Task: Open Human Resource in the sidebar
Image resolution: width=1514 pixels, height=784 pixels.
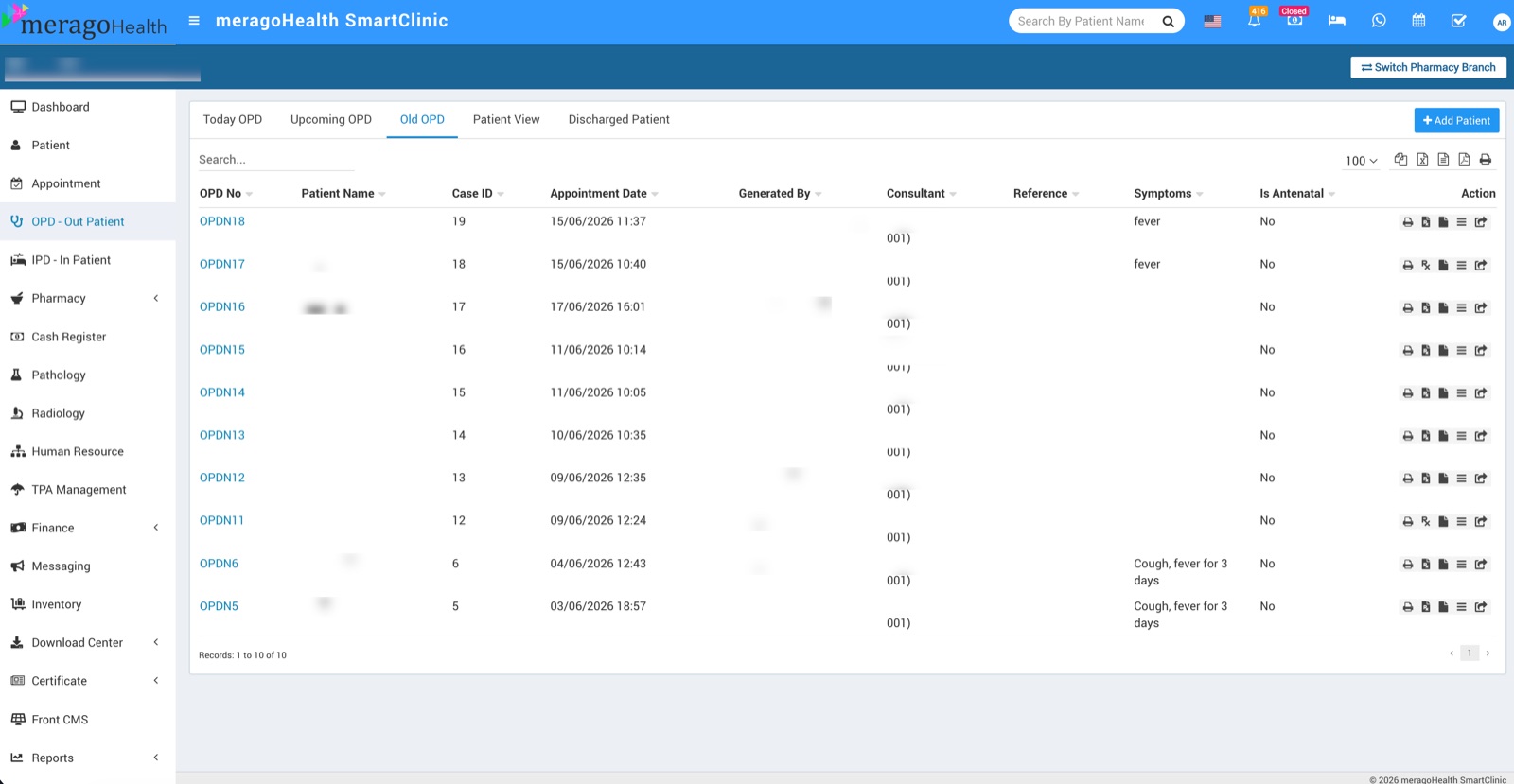Action: (x=87, y=451)
